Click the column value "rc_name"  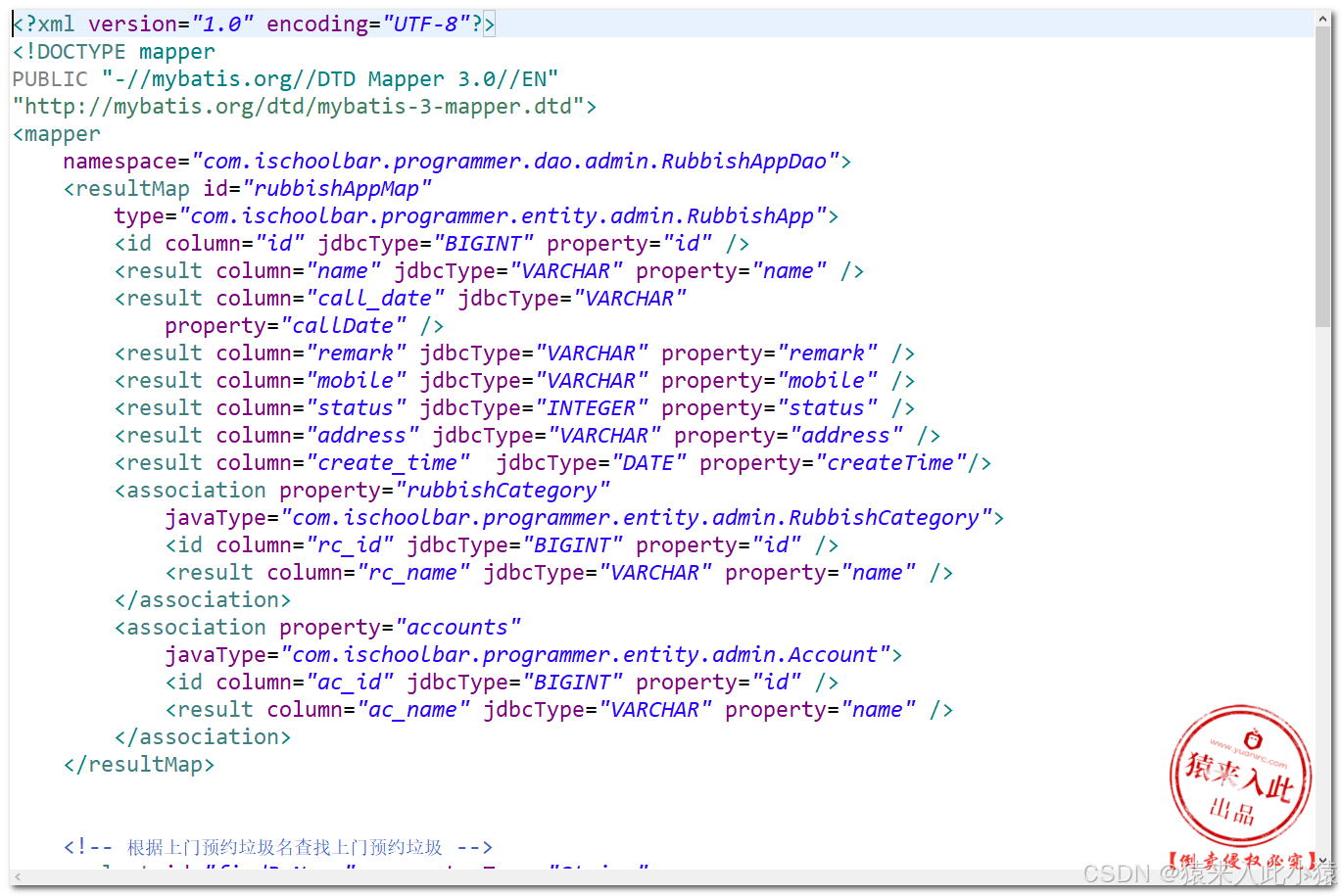click(413, 572)
